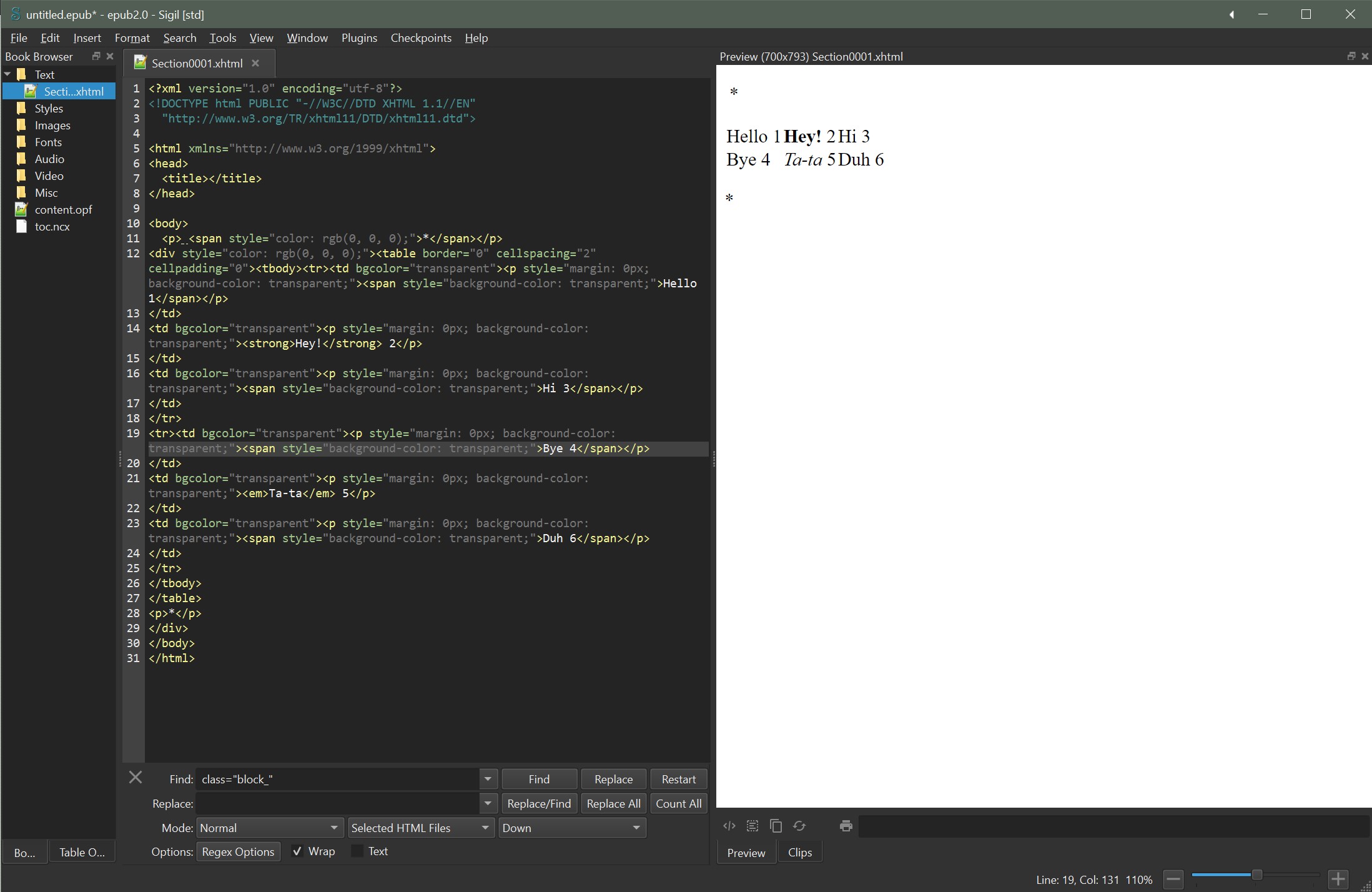Enable the Text checkbox in options
This screenshot has width=1372, height=892.
click(x=357, y=851)
